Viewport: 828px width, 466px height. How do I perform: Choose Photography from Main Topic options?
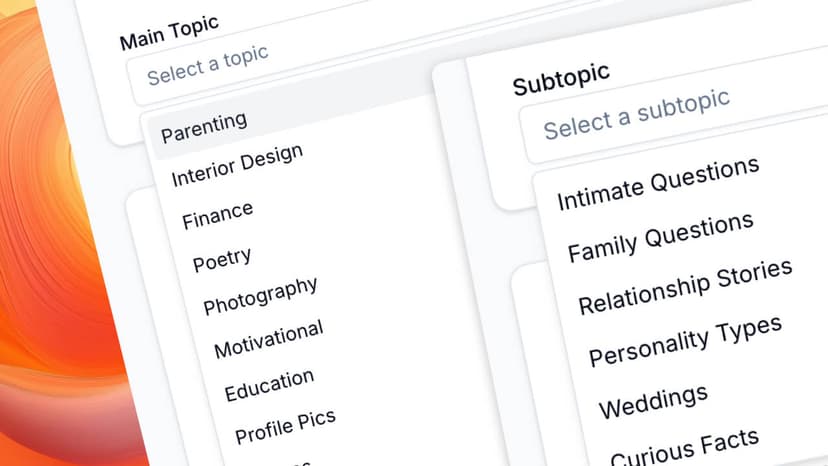point(260,296)
